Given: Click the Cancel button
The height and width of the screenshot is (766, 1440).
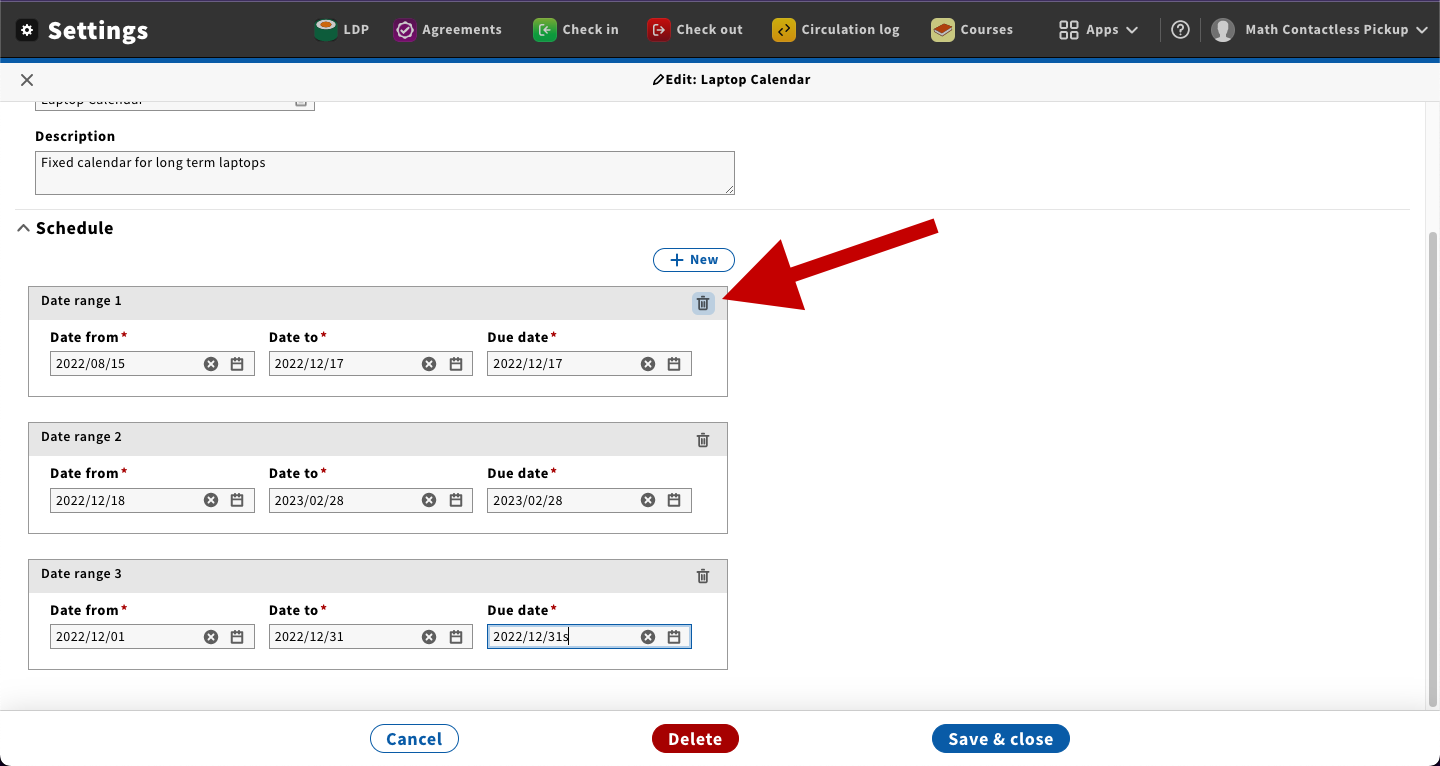Looking at the screenshot, I should 414,739.
